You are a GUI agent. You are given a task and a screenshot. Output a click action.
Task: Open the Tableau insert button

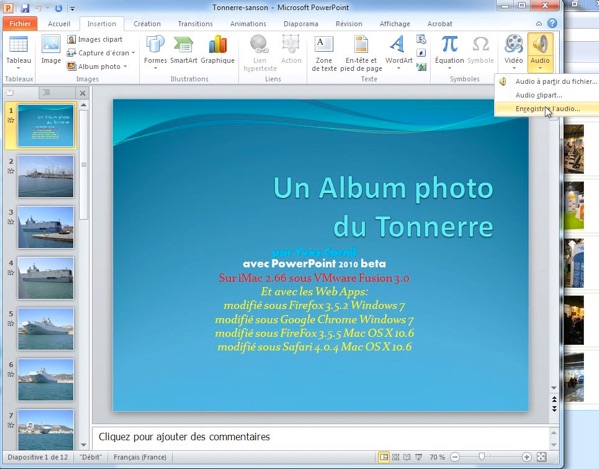(18, 53)
